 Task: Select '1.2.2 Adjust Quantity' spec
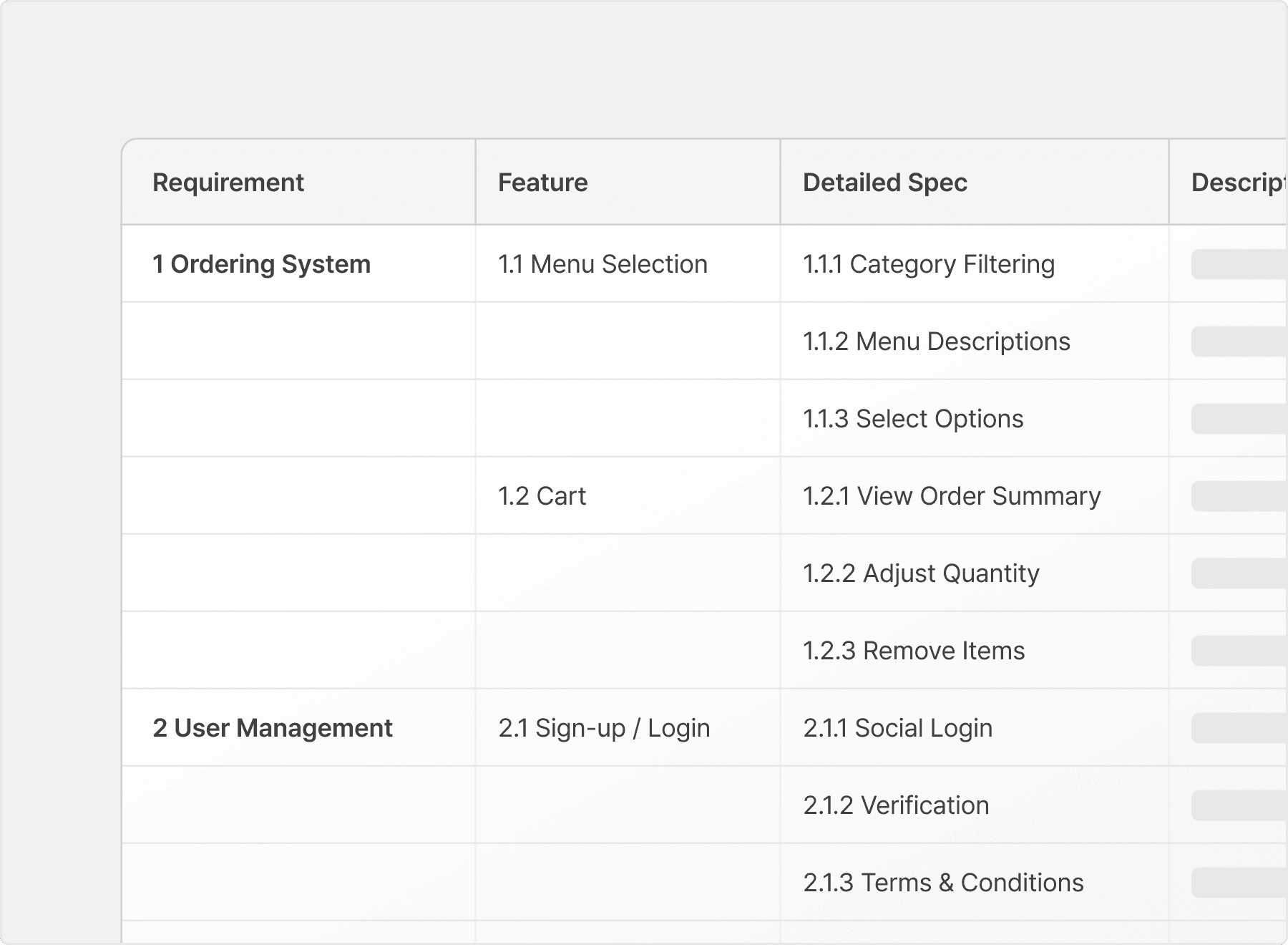click(x=975, y=573)
